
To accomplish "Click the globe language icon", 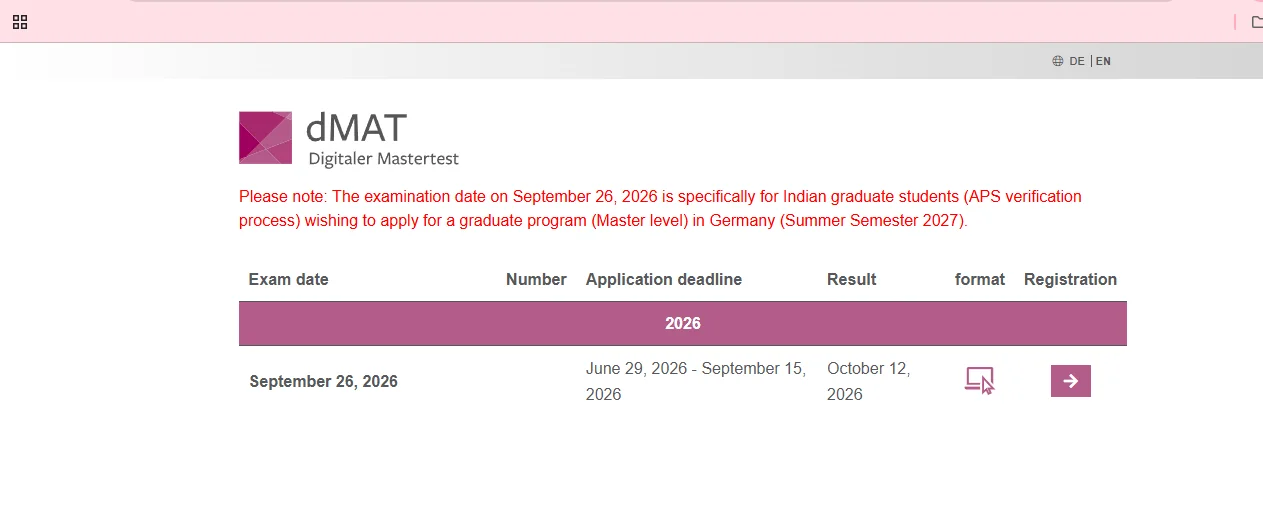I will click(1058, 61).
